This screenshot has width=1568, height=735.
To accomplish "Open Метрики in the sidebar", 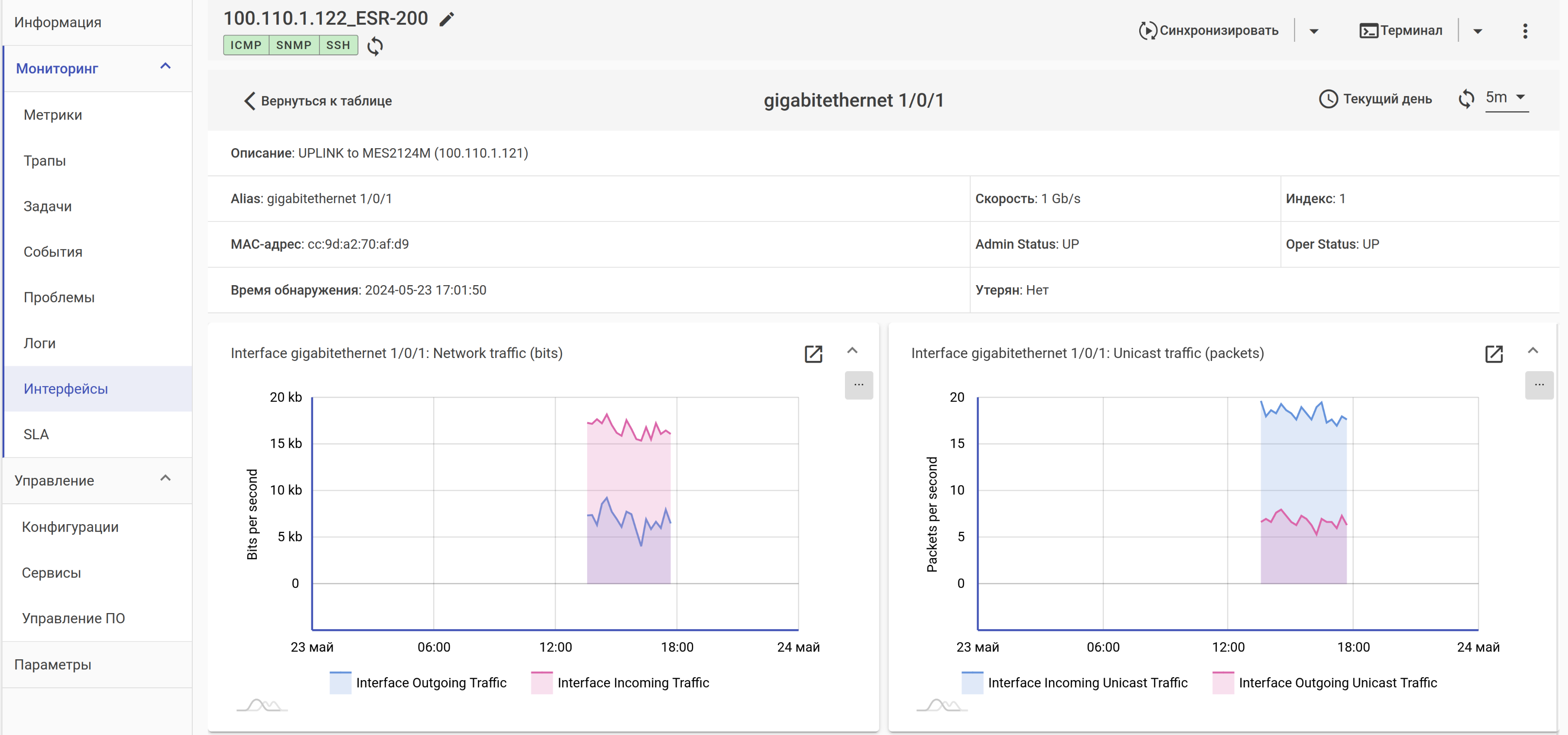I will [x=53, y=115].
